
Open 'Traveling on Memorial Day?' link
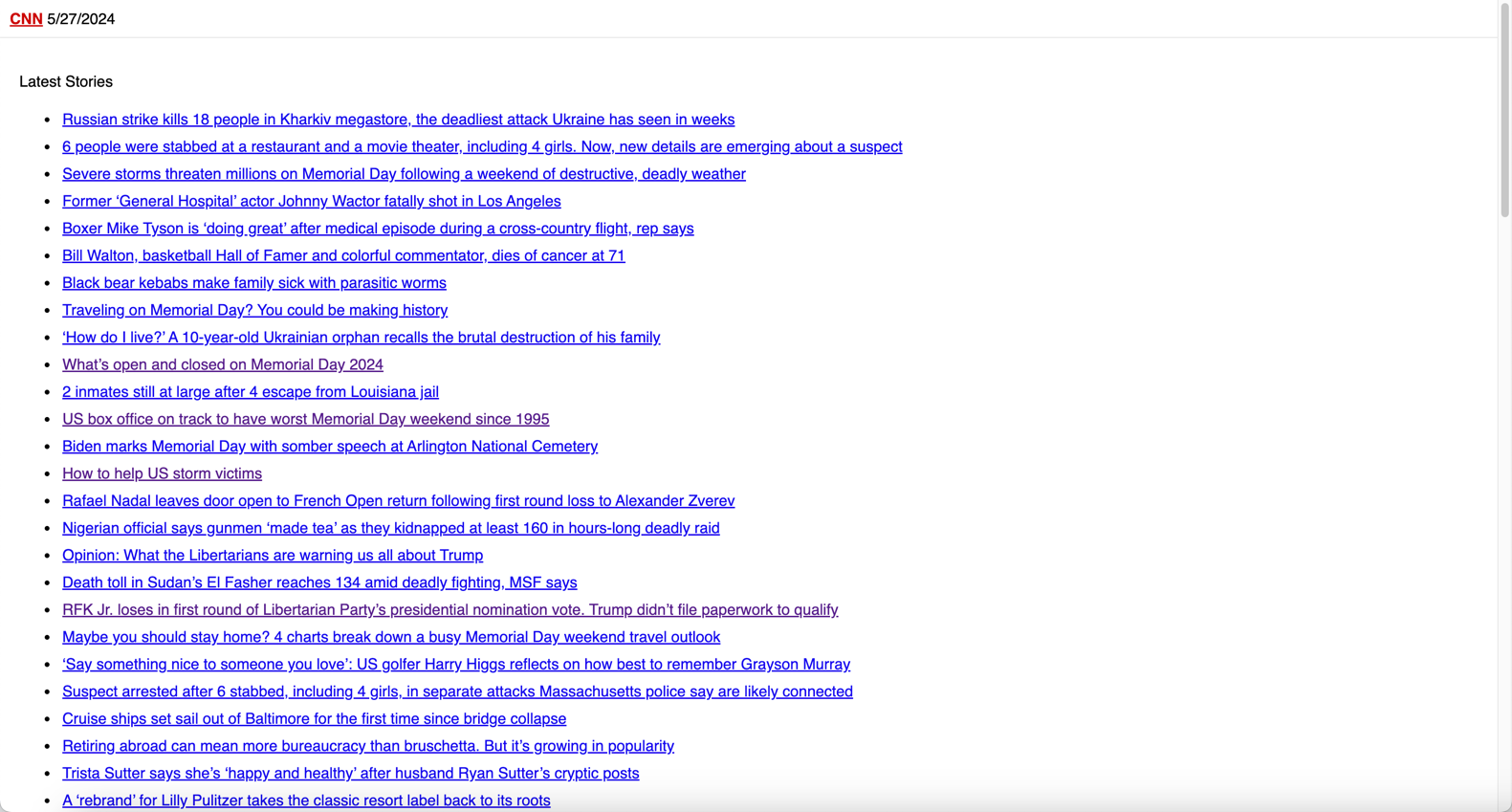(x=254, y=310)
